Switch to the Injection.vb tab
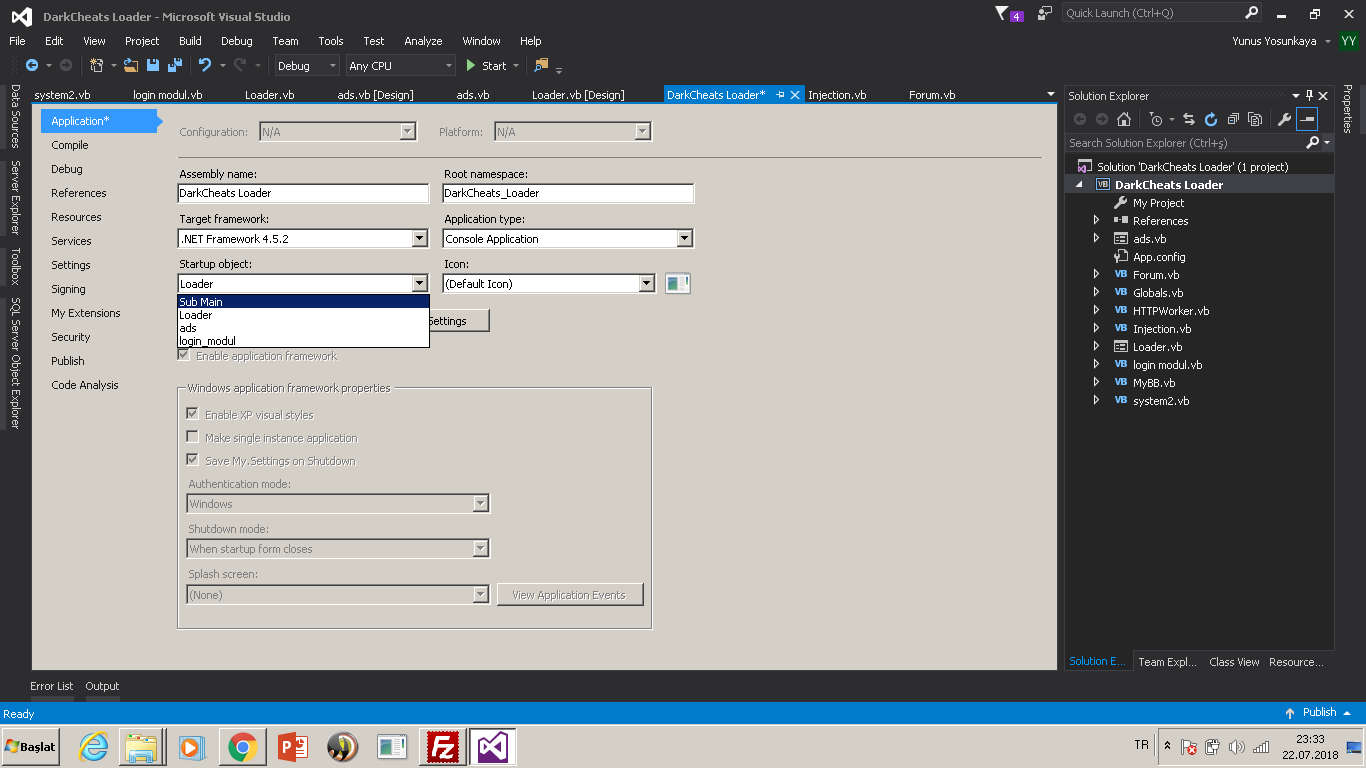Viewport: 1366px width, 768px height. [x=837, y=95]
